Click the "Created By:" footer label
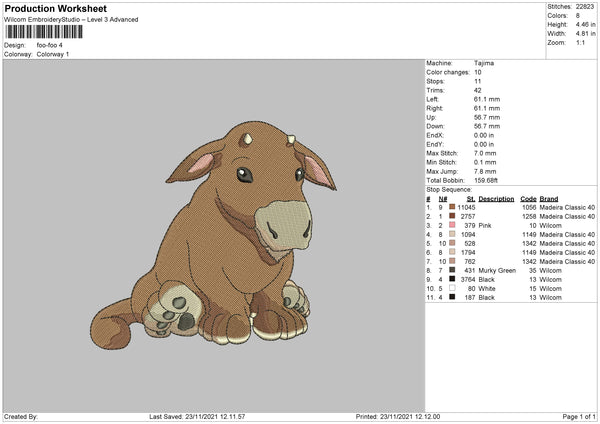 point(21,416)
